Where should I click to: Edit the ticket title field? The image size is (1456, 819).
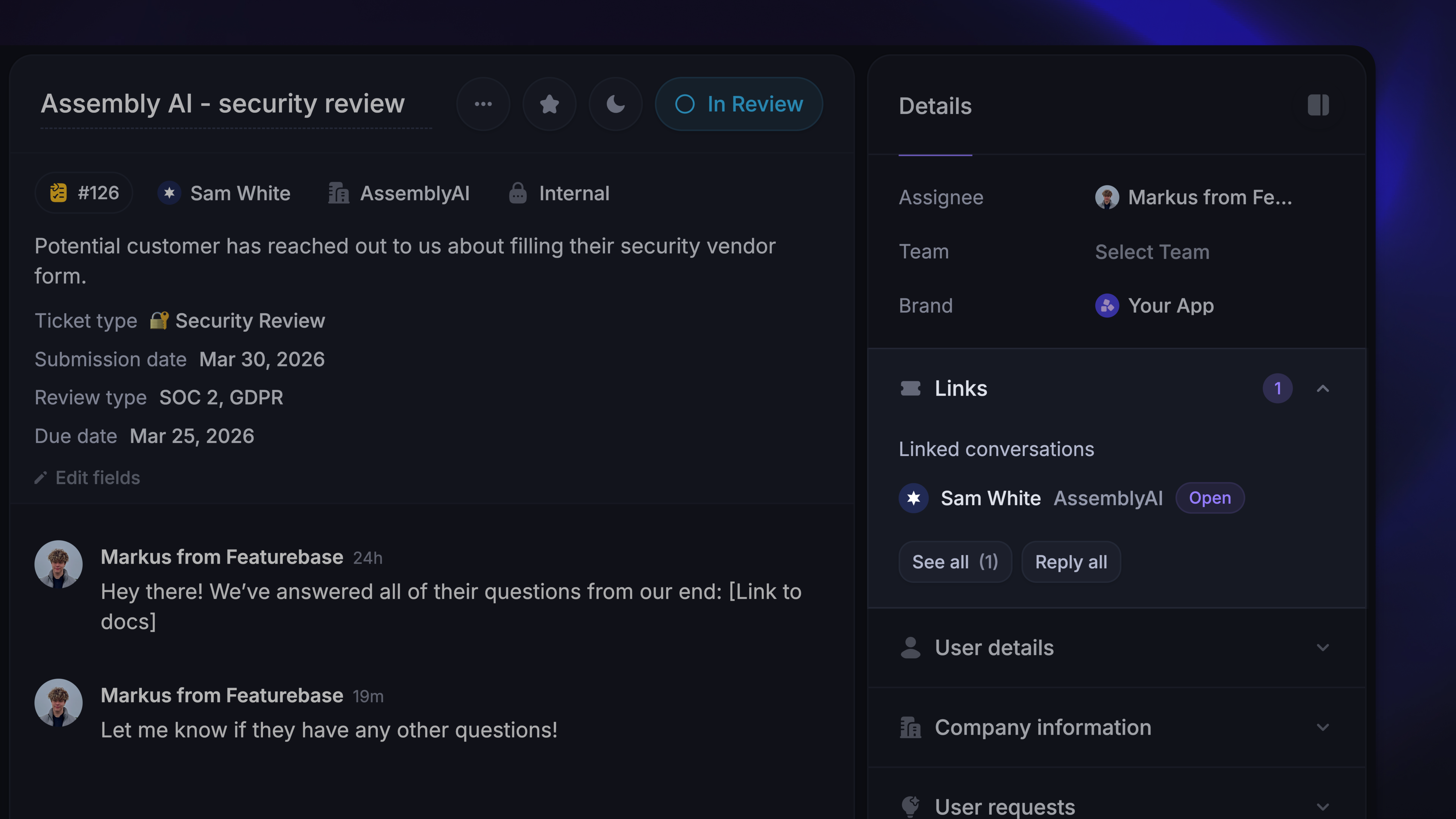(x=236, y=104)
